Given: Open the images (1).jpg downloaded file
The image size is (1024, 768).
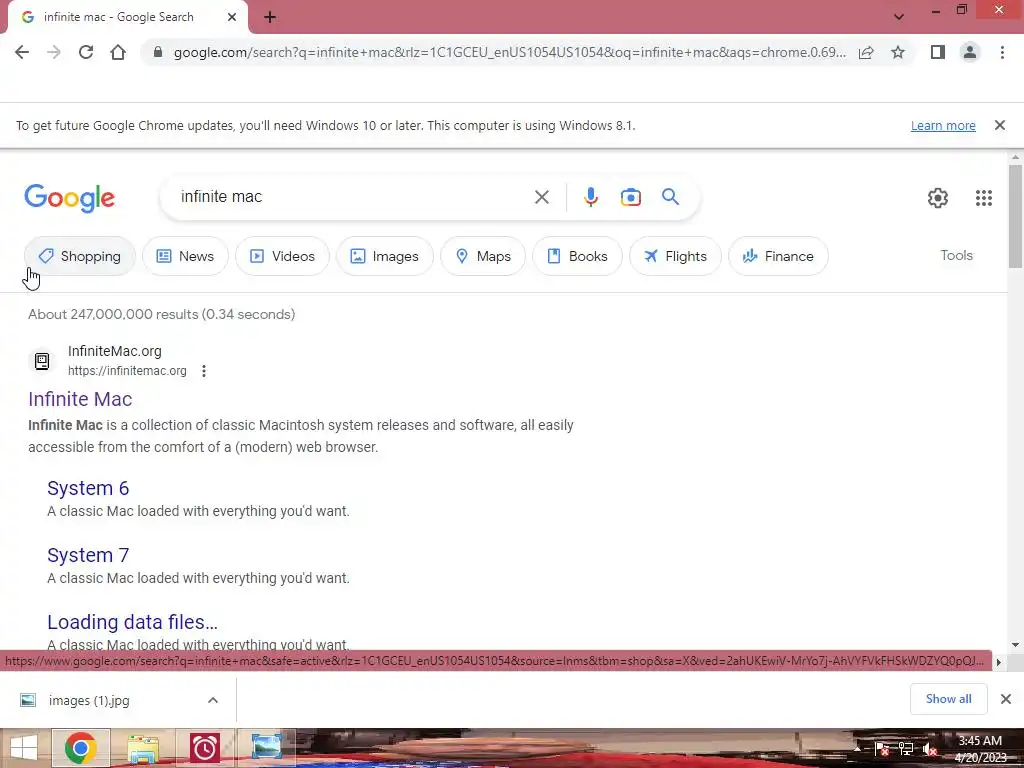Looking at the screenshot, I should [x=89, y=700].
